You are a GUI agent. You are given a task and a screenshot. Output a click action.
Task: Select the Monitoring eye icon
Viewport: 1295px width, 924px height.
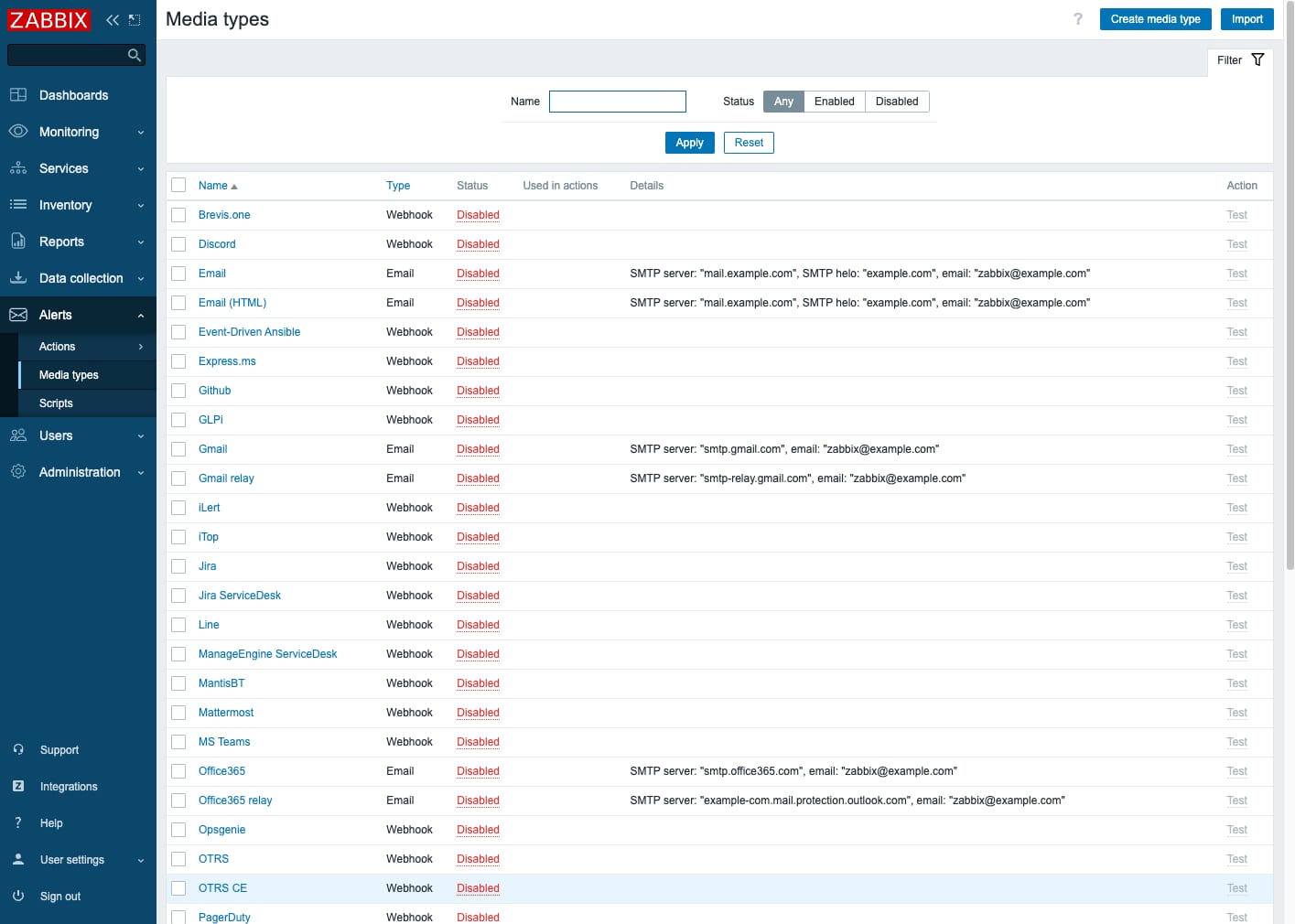pyautogui.click(x=19, y=132)
